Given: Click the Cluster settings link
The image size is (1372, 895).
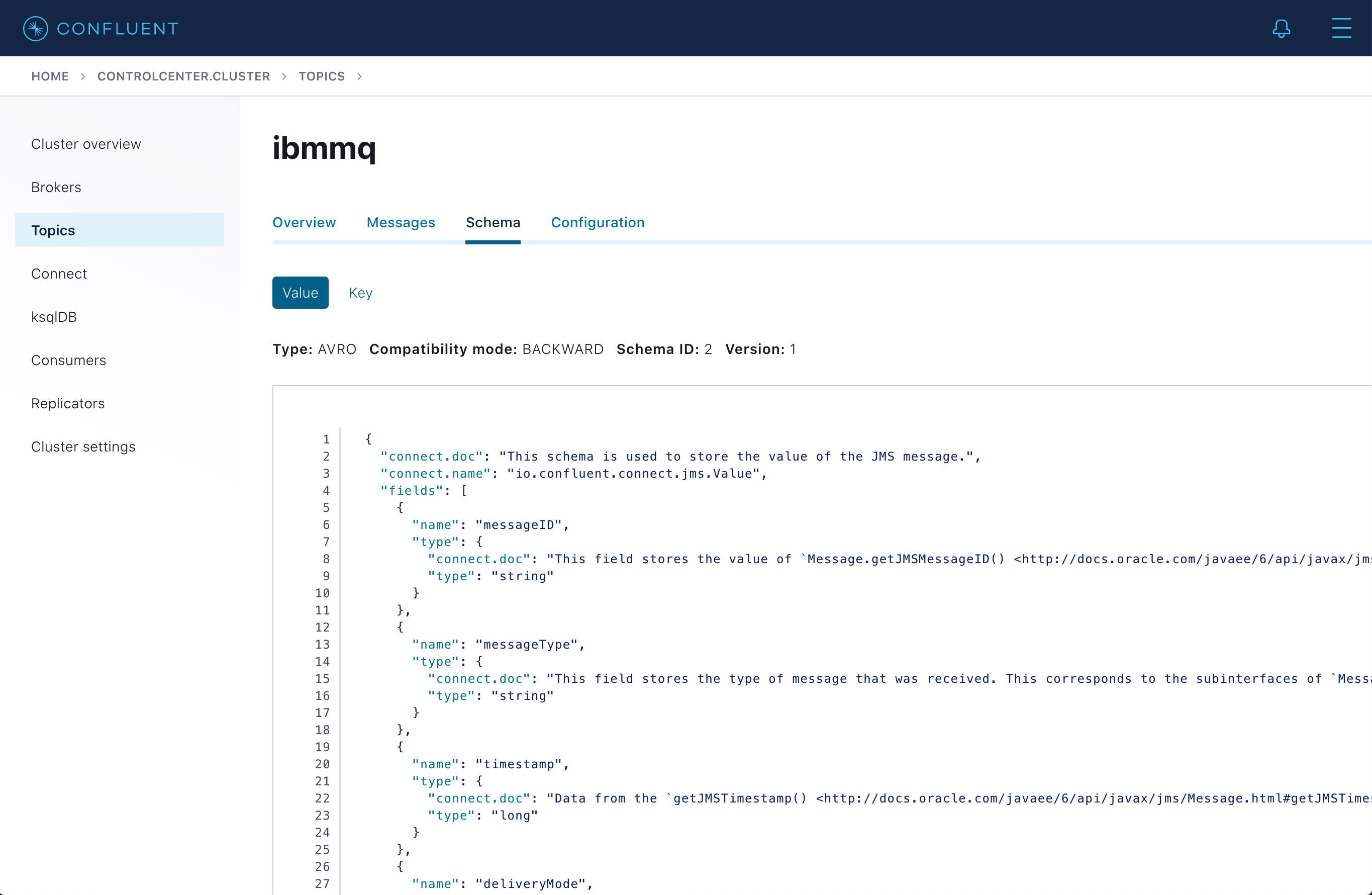Looking at the screenshot, I should [x=83, y=446].
